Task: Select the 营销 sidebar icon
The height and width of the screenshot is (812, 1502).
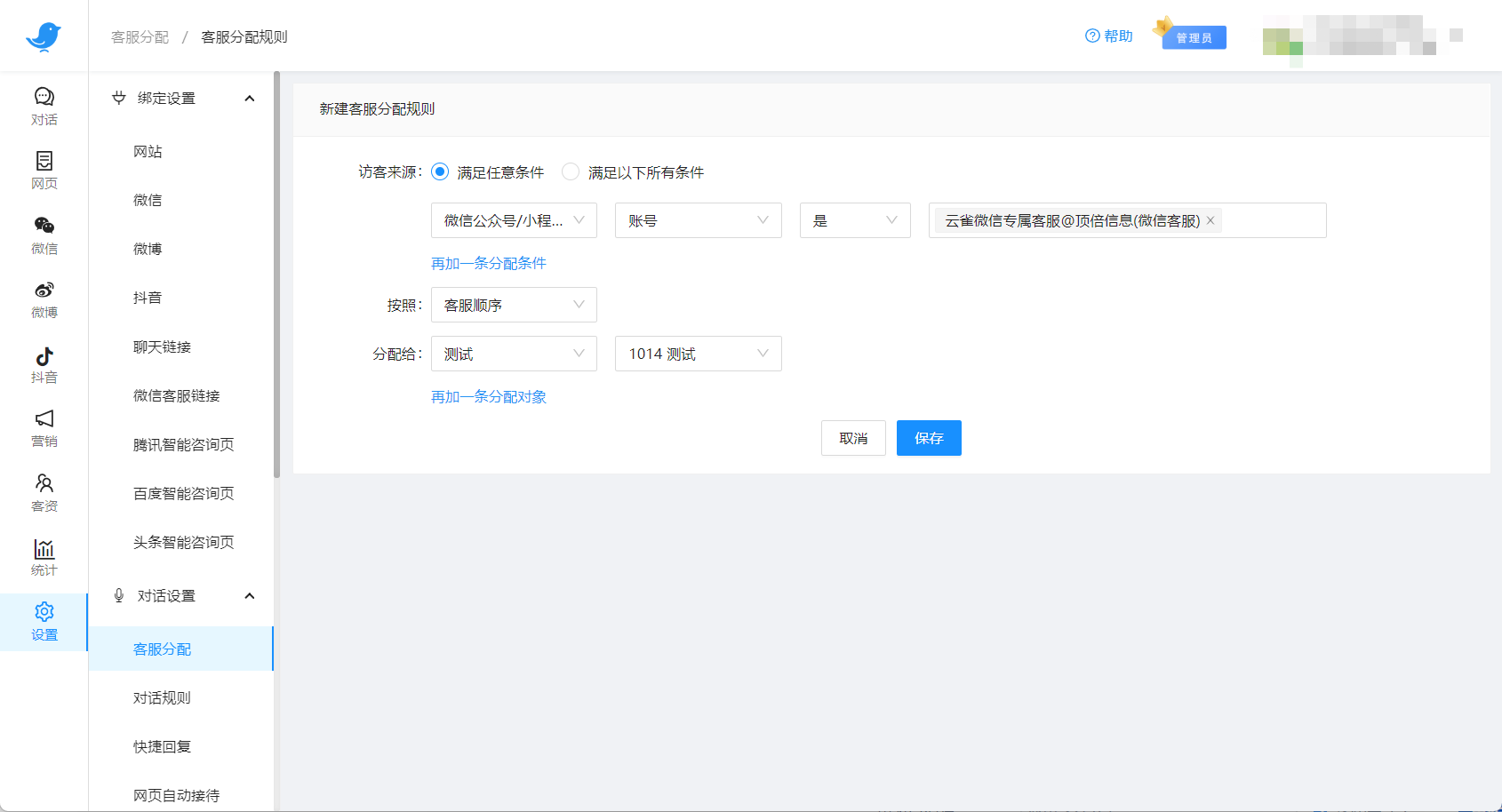Action: (44, 426)
